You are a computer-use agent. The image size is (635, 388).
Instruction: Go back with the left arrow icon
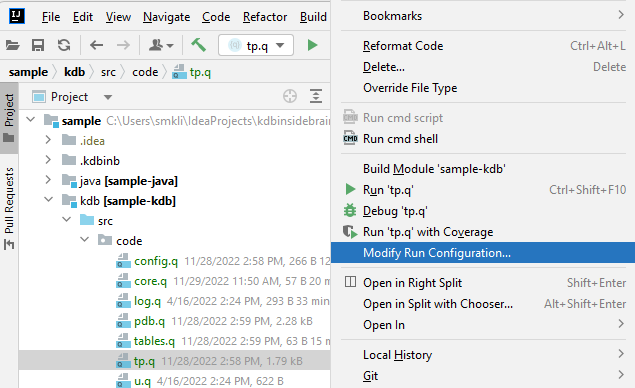(x=96, y=45)
